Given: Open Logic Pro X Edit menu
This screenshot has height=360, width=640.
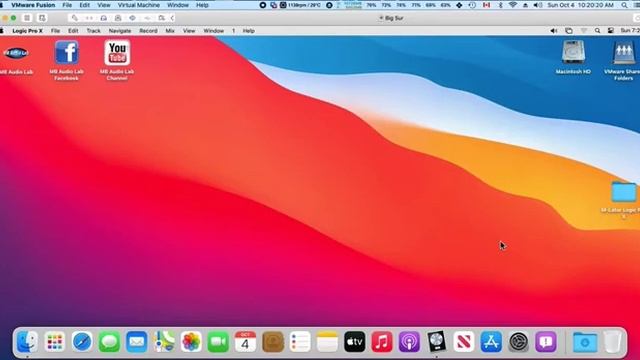Looking at the screenshot, I should pyautogui.click(x=73, y=31).
